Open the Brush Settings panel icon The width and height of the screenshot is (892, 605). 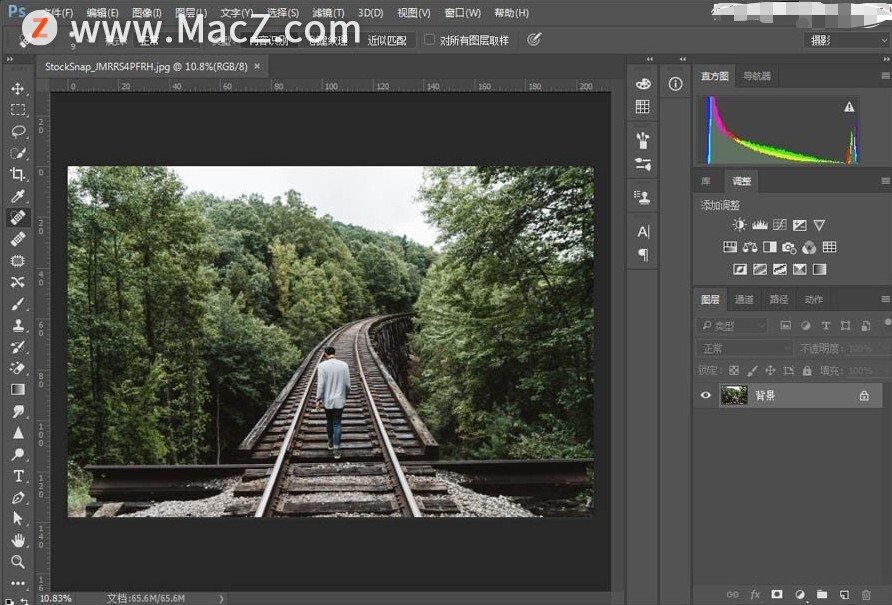tap(643, 164)
